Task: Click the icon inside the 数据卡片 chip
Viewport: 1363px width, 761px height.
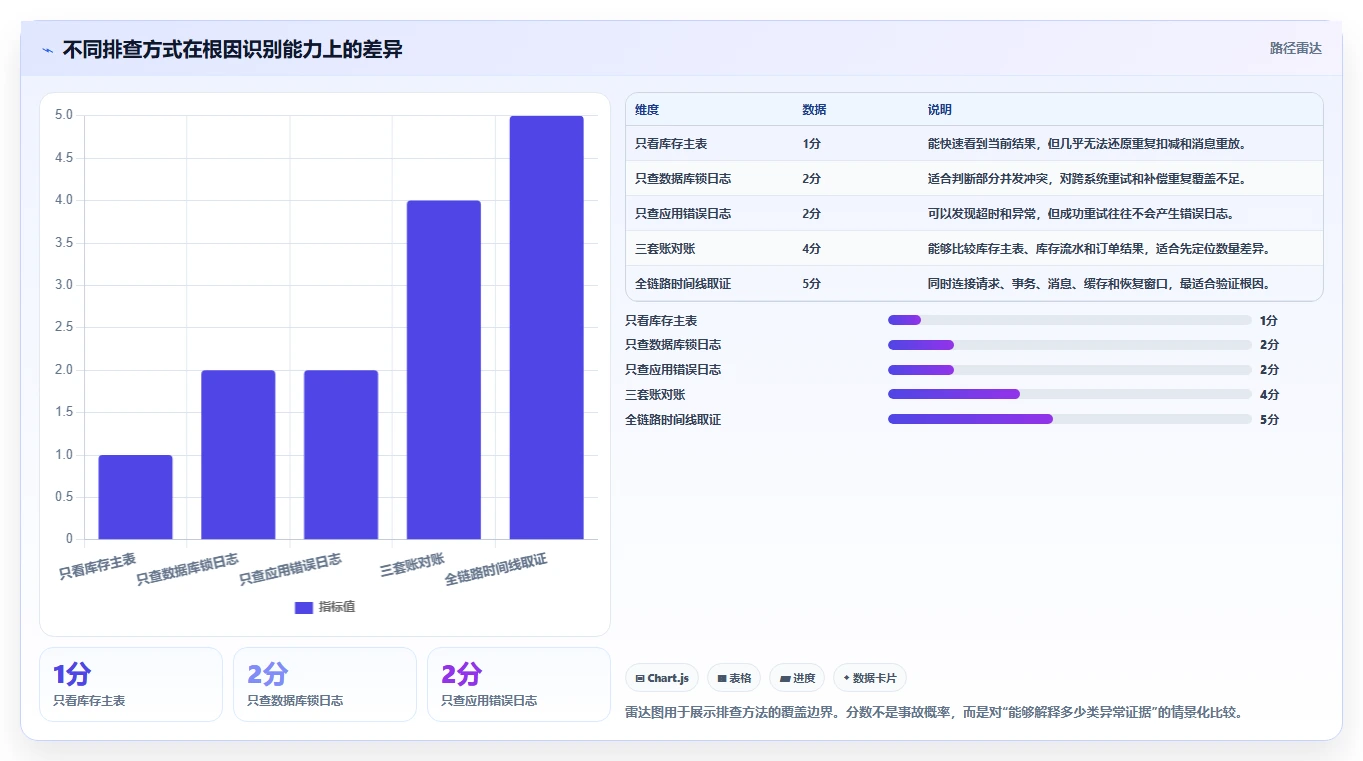Action: [x=846, y=678]
